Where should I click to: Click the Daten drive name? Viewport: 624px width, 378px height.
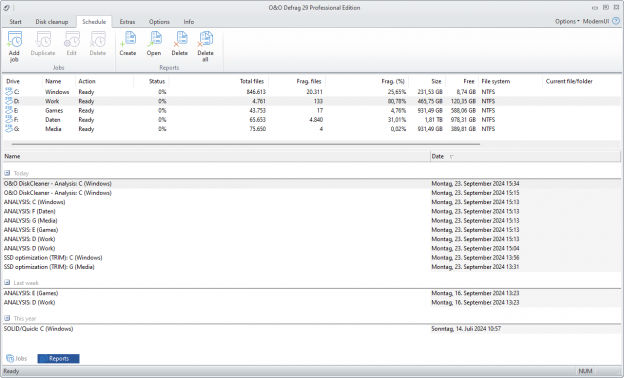tap(53, 119)
